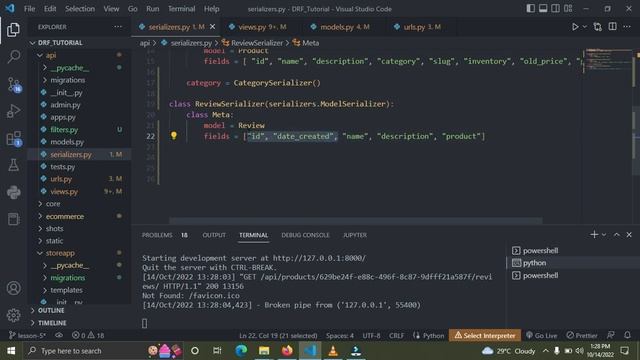
Task: Open the Accounts menu icon
Action: tap(13, 288)
